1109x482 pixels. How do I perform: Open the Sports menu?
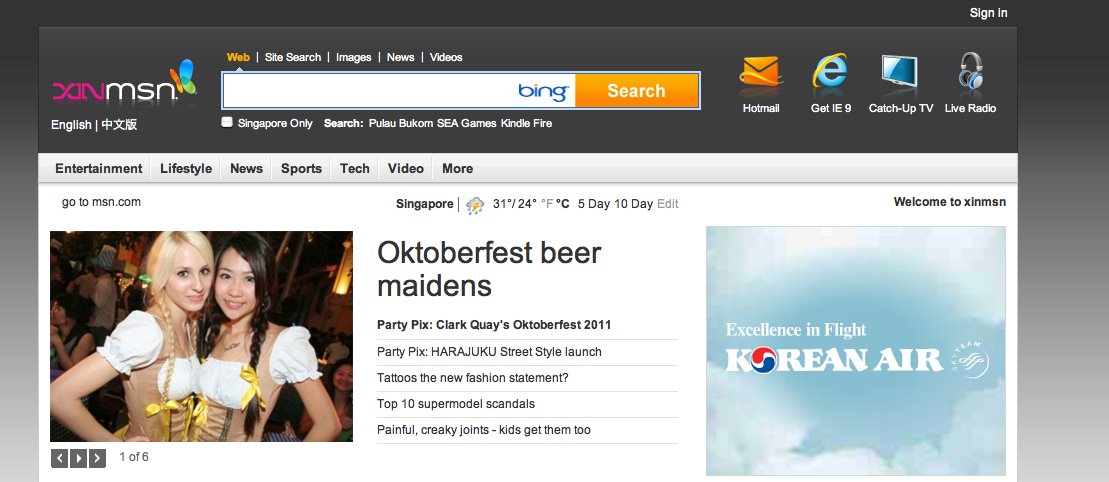[x=301, y=168]
